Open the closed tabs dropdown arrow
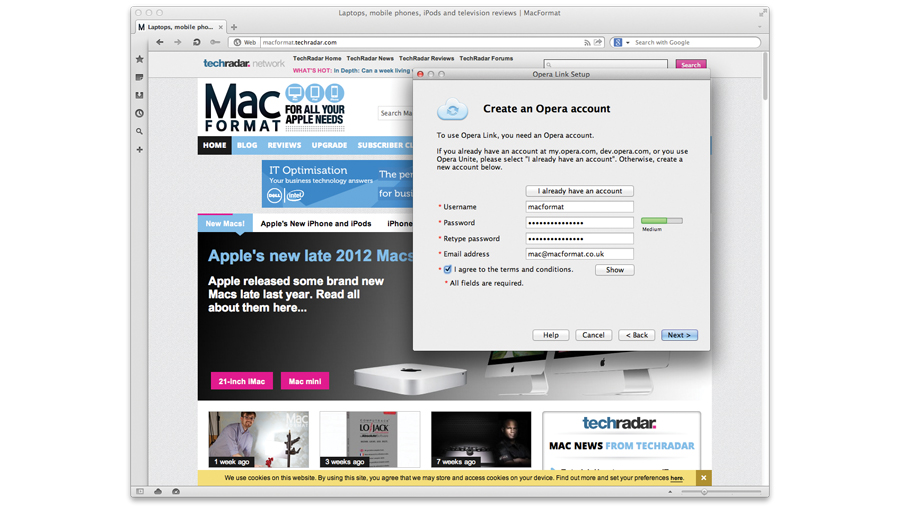This screenshot has width=900, height=506. (x=759, y=27)
